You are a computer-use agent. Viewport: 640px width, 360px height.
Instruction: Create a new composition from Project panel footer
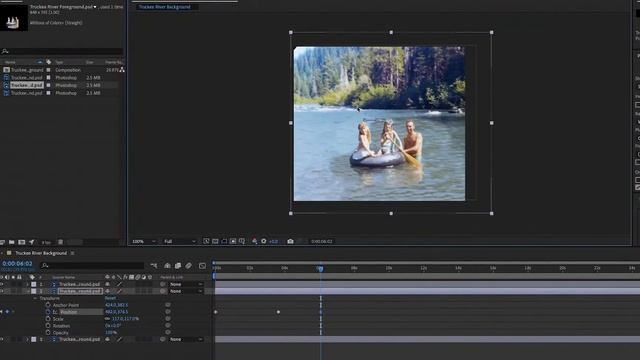tap(22, 242)
